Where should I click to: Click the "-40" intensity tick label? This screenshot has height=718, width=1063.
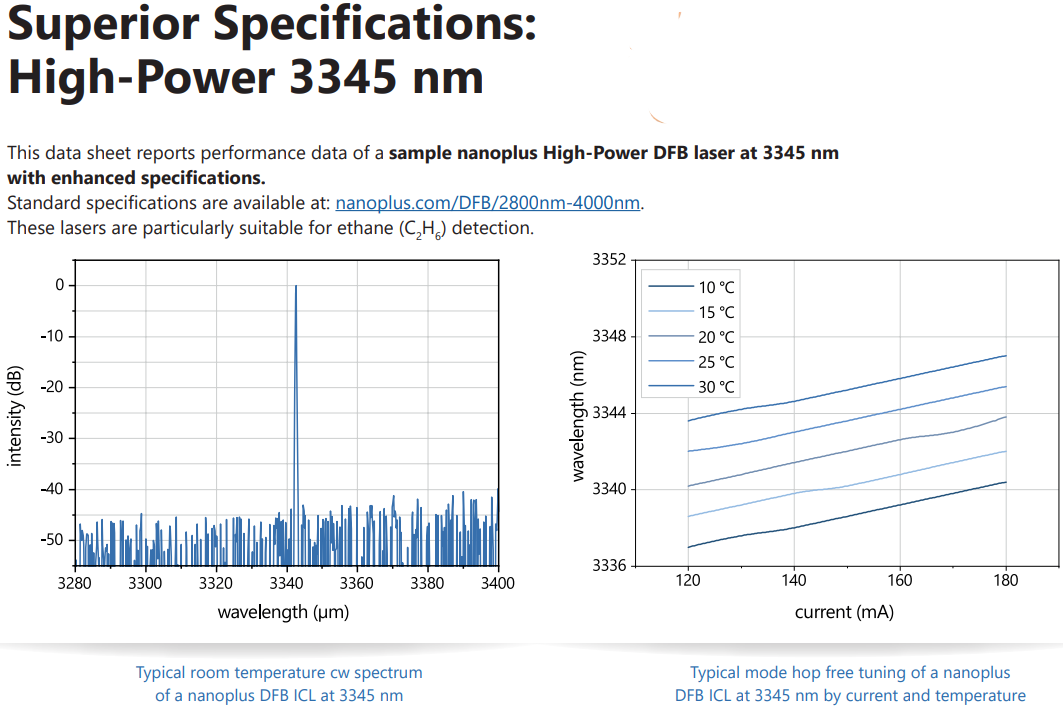[53, 489]
